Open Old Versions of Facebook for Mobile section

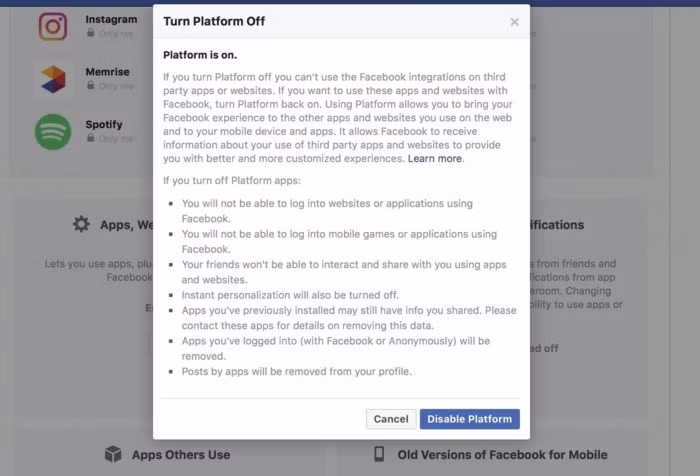[501, 455]
